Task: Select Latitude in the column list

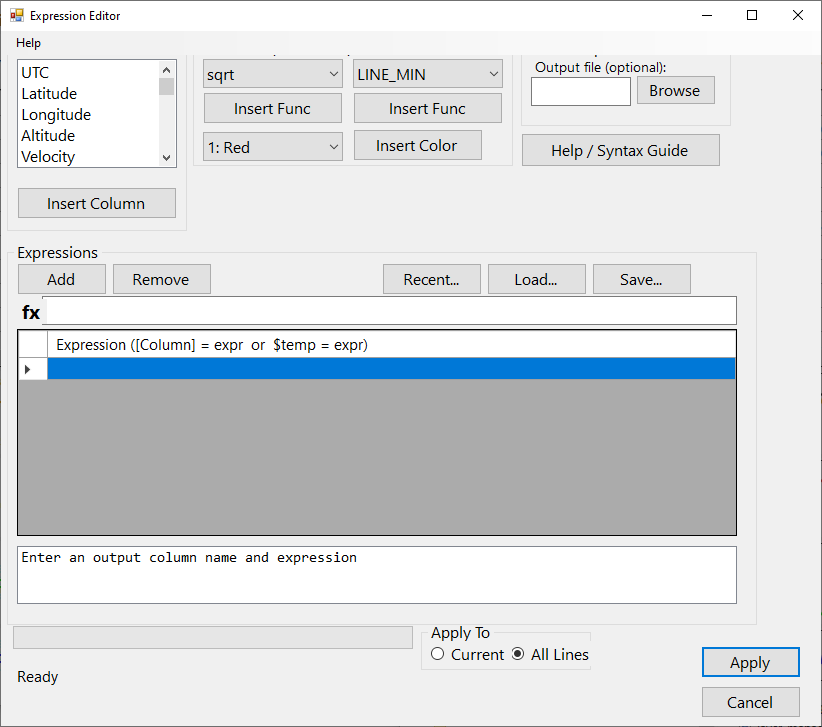Action: point(50,93)
